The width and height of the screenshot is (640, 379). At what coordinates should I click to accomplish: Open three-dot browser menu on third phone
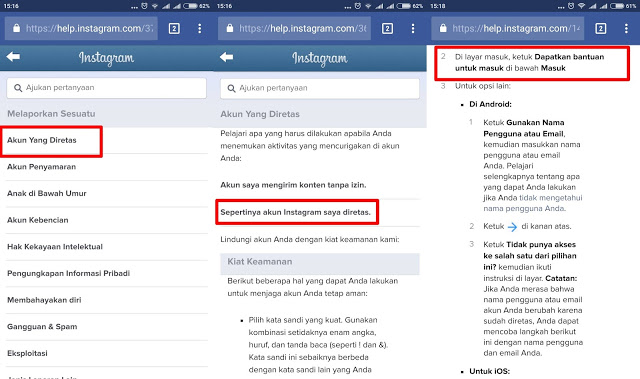click(626, 28)
